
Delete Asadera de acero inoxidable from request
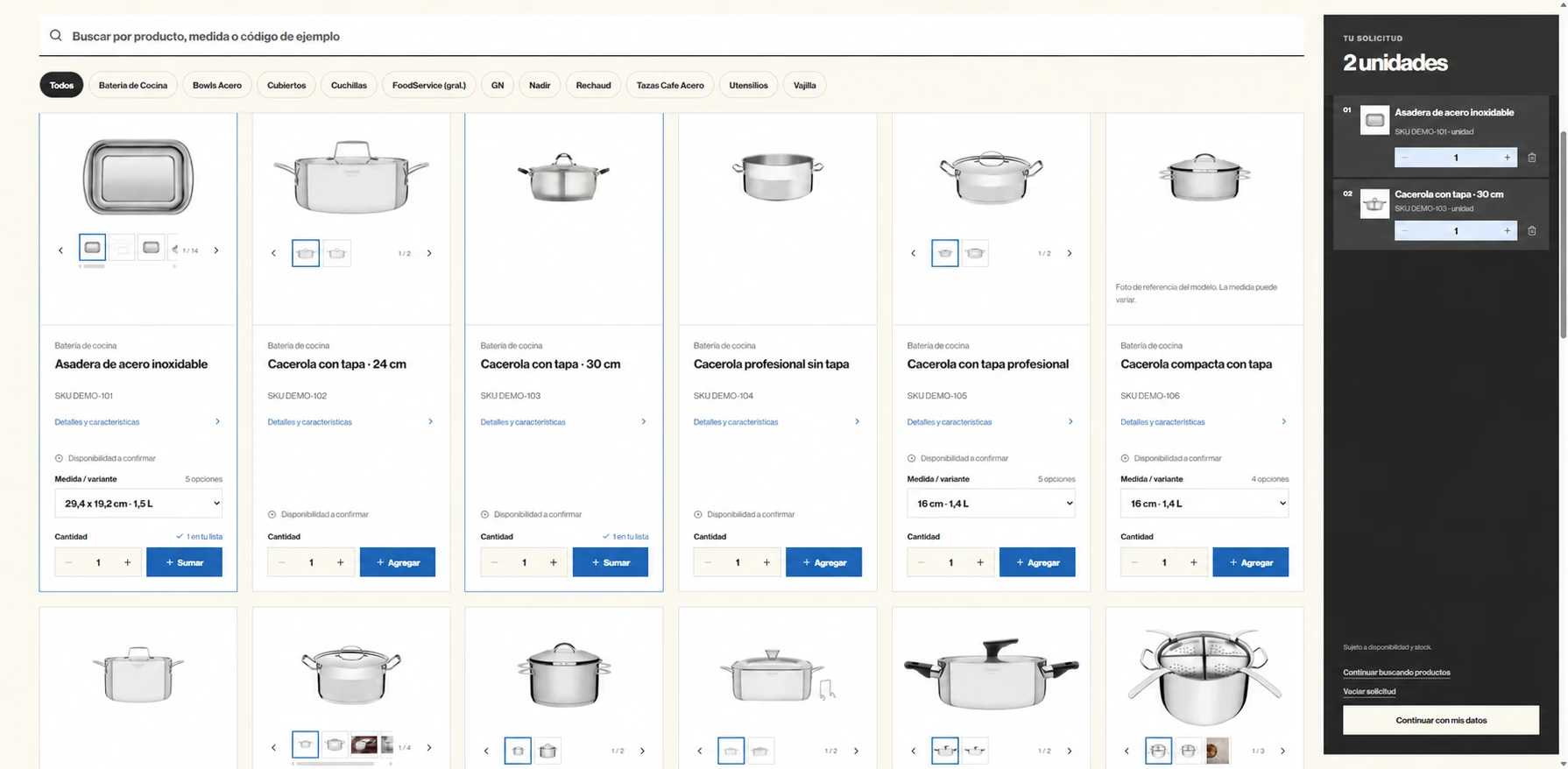click(1531, 158)
